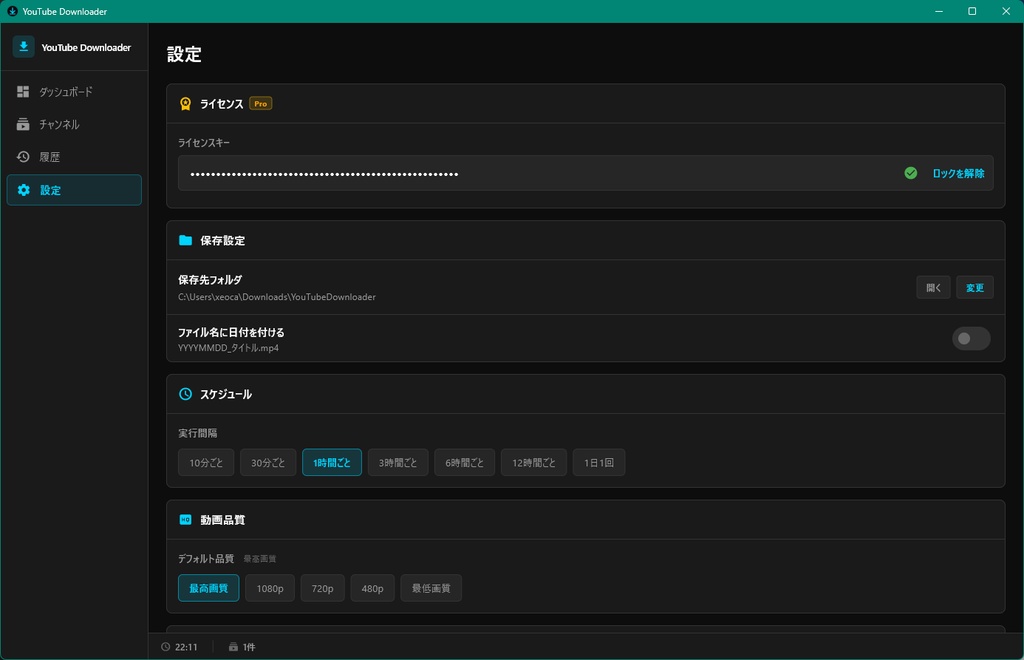Select the 3時間ごと interval

398,462
